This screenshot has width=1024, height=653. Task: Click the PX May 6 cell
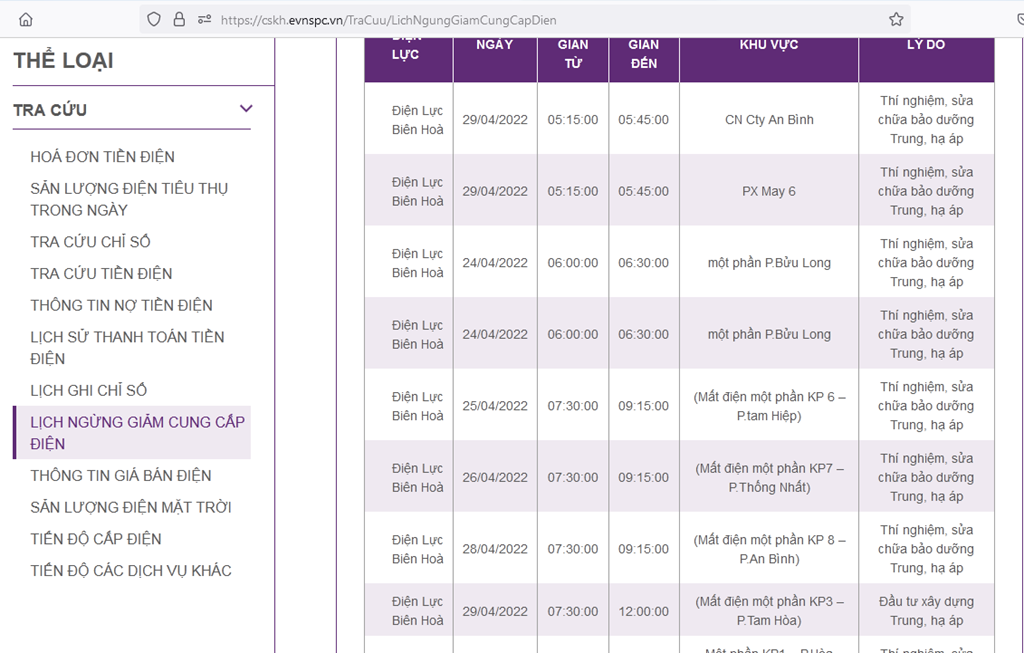[x=769, y=191]
